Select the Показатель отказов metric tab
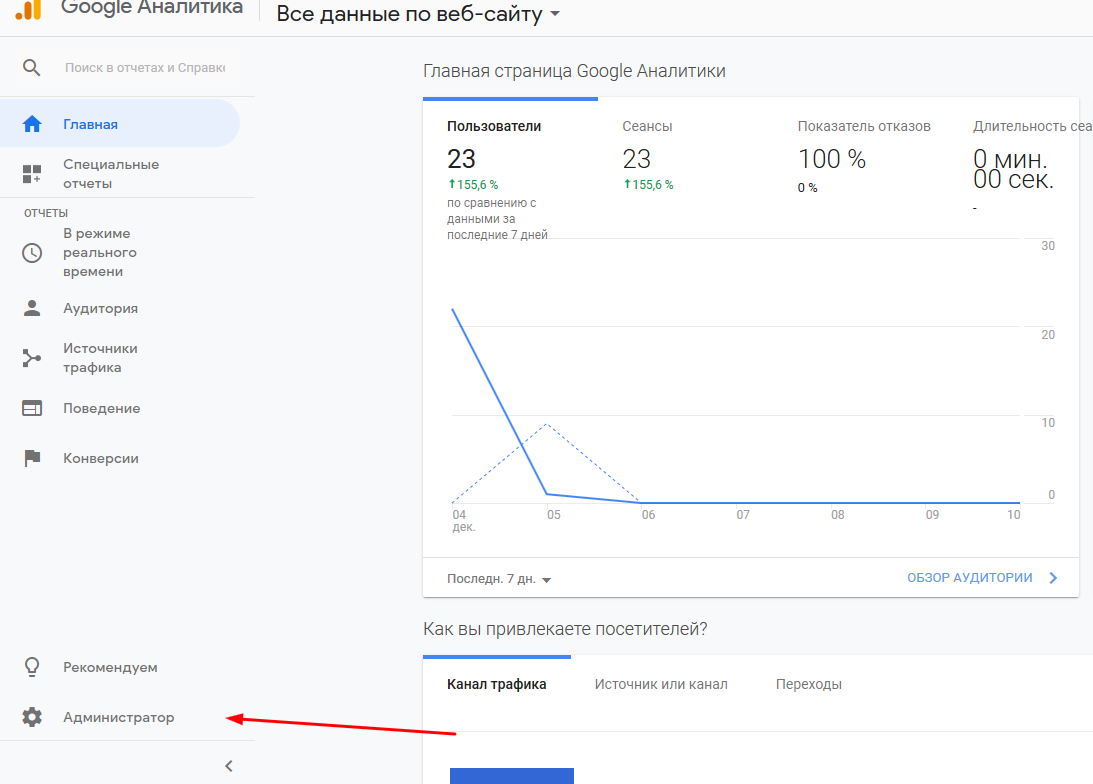 (x=862, y=159)
